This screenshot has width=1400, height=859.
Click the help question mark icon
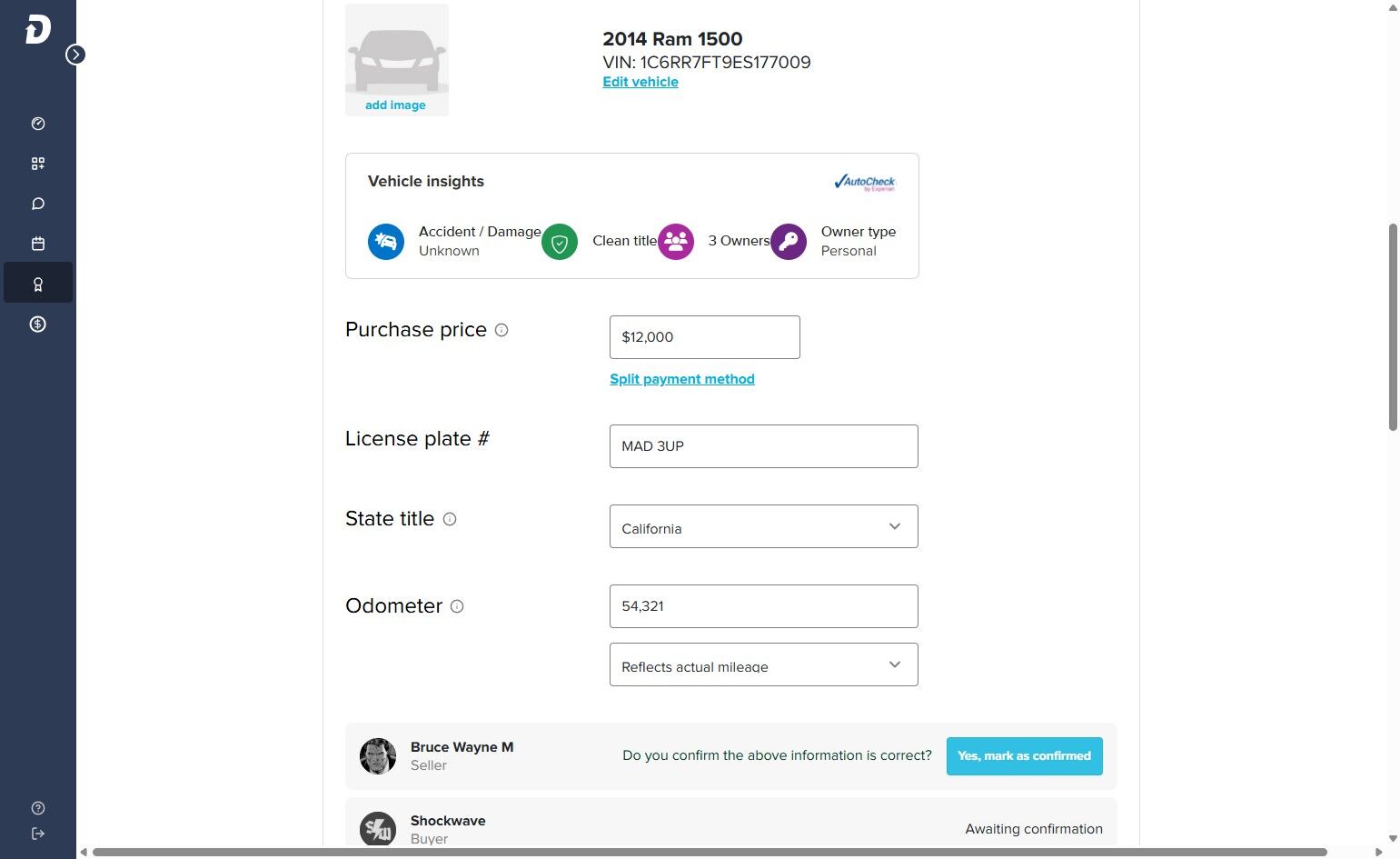(x=38, y=808)
